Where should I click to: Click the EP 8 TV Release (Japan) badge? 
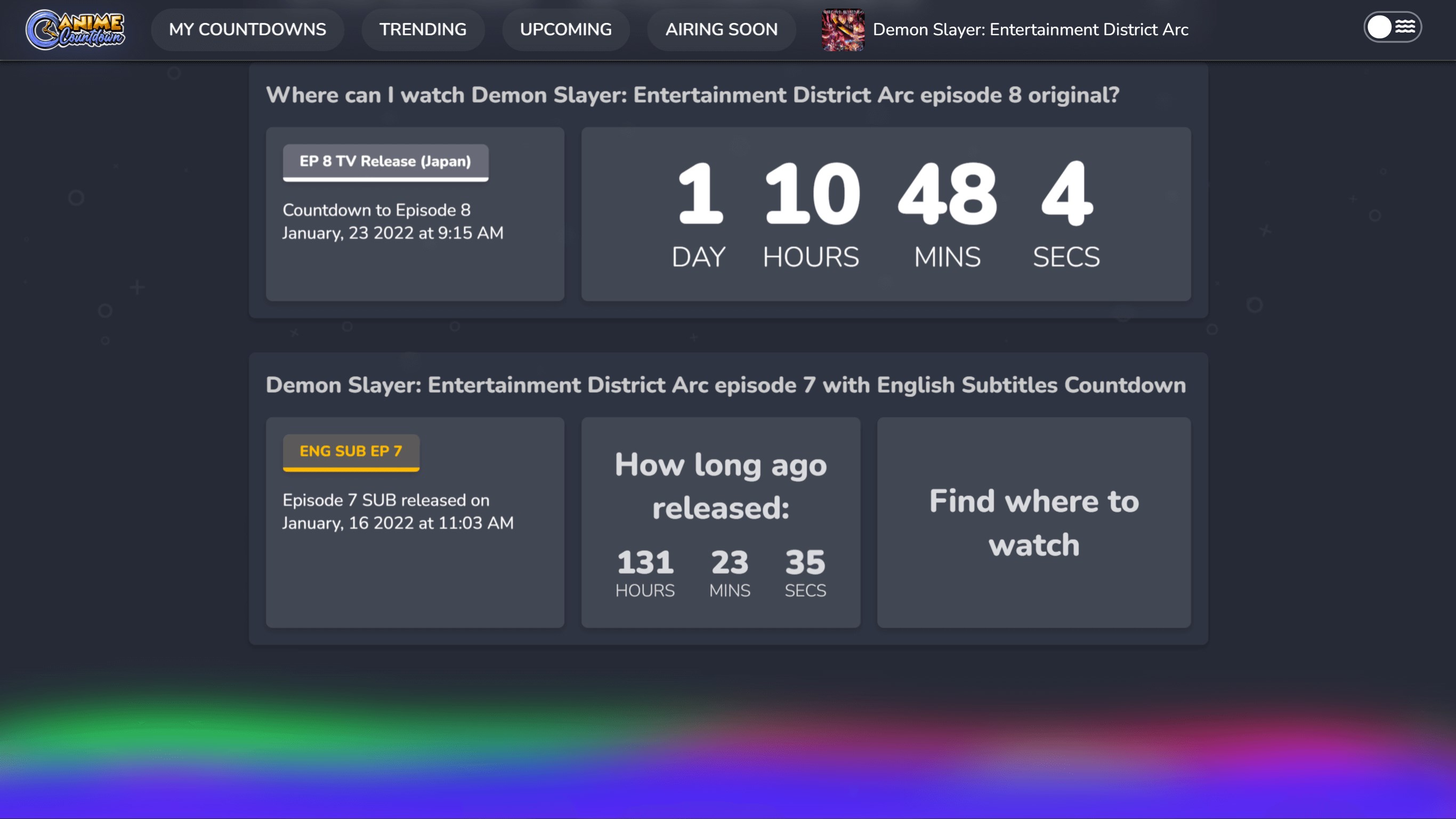(x=385, y=162)
